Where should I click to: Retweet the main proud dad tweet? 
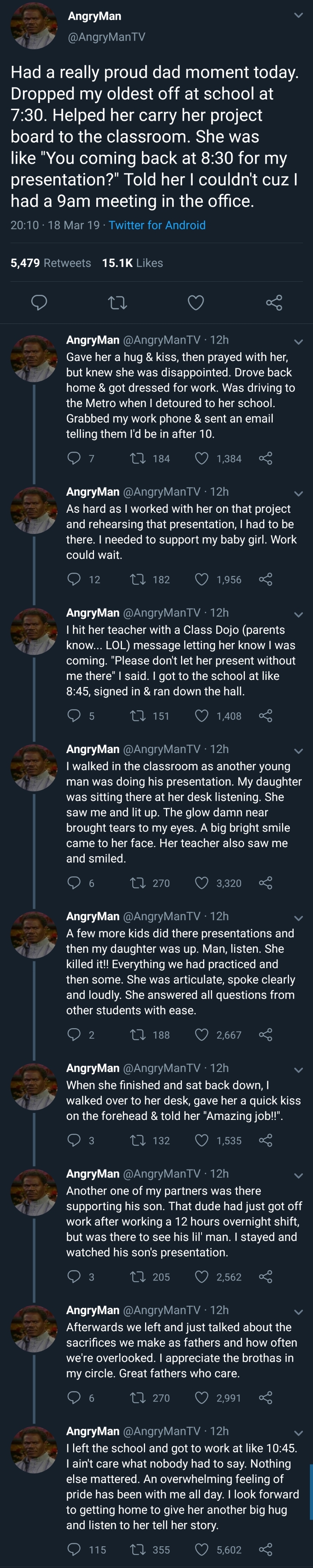coord(118,302)
